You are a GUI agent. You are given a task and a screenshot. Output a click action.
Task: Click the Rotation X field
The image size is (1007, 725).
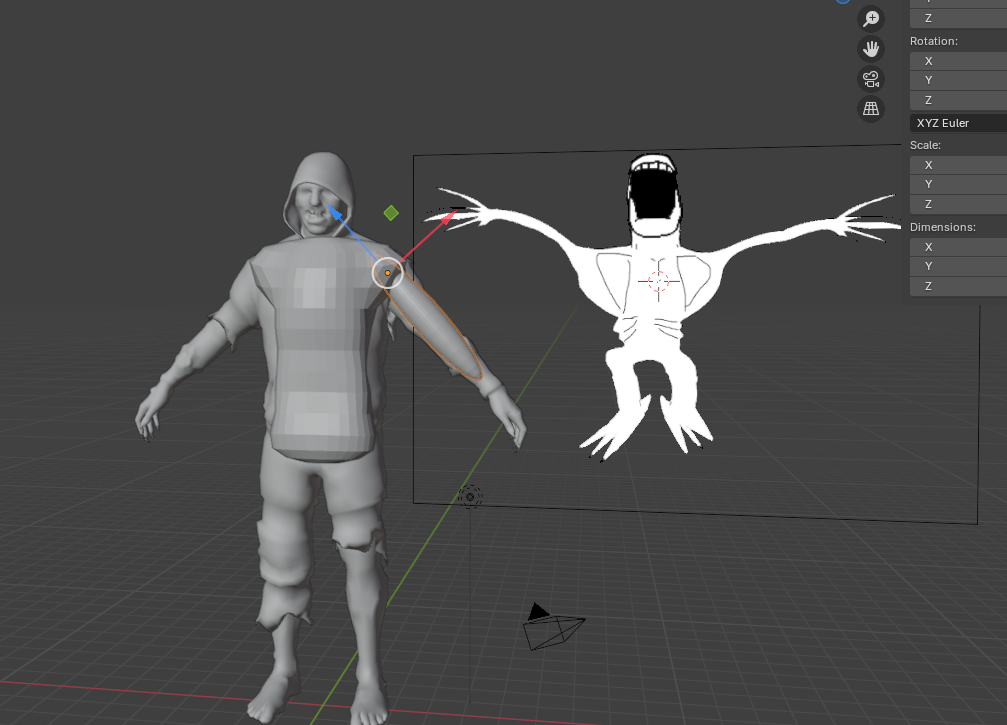tap(957, 61)
